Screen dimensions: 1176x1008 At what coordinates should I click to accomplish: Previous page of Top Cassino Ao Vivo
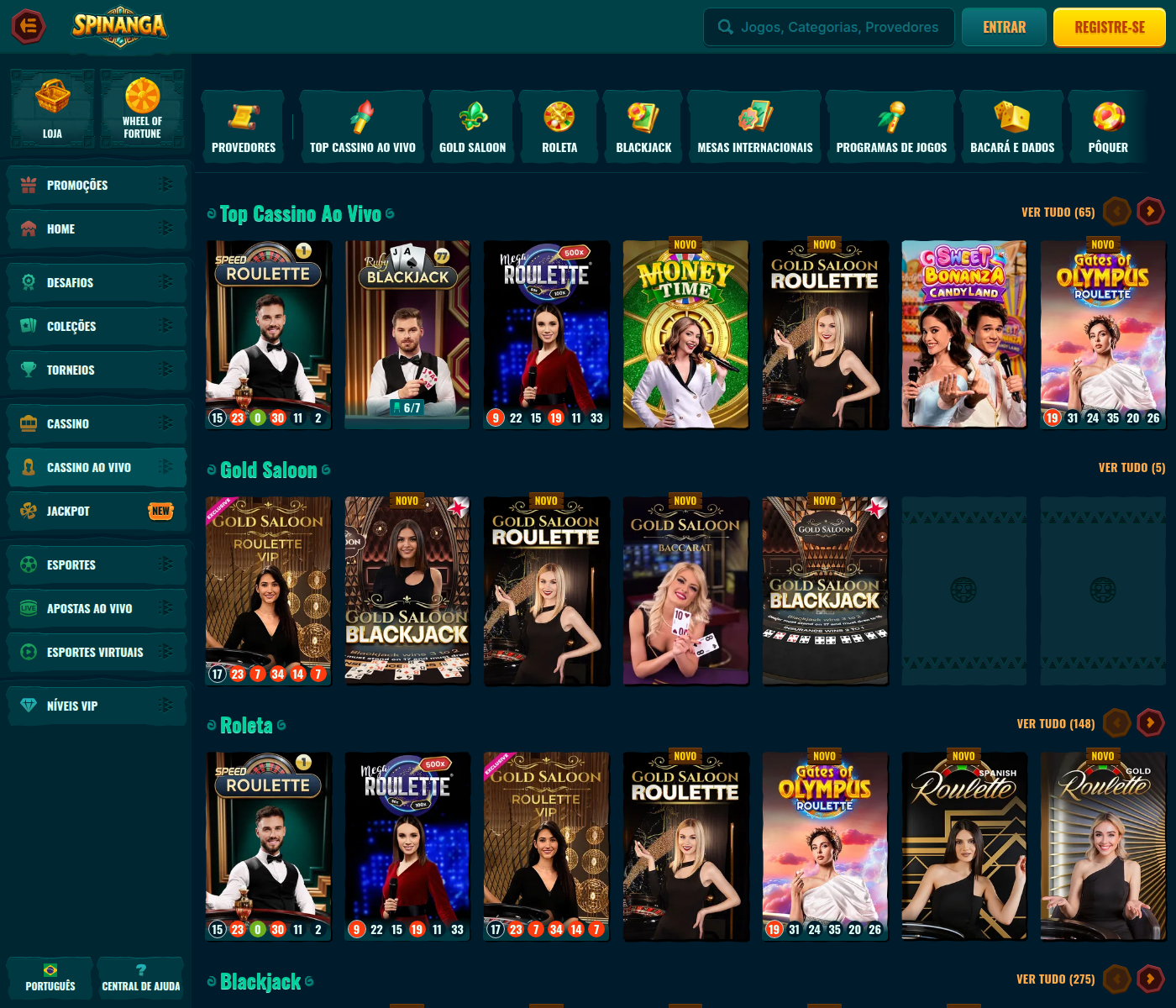1116,212
